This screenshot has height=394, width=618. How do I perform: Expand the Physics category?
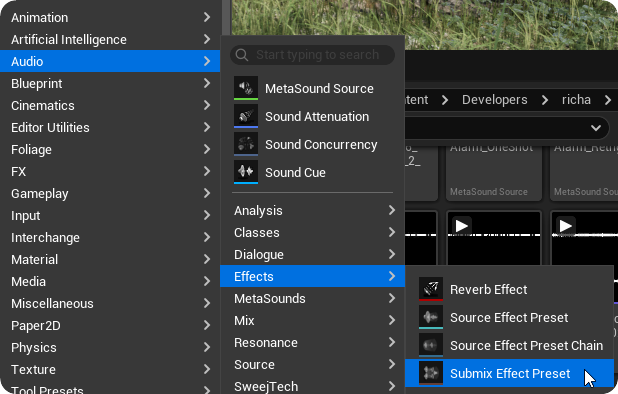[110, 348]
